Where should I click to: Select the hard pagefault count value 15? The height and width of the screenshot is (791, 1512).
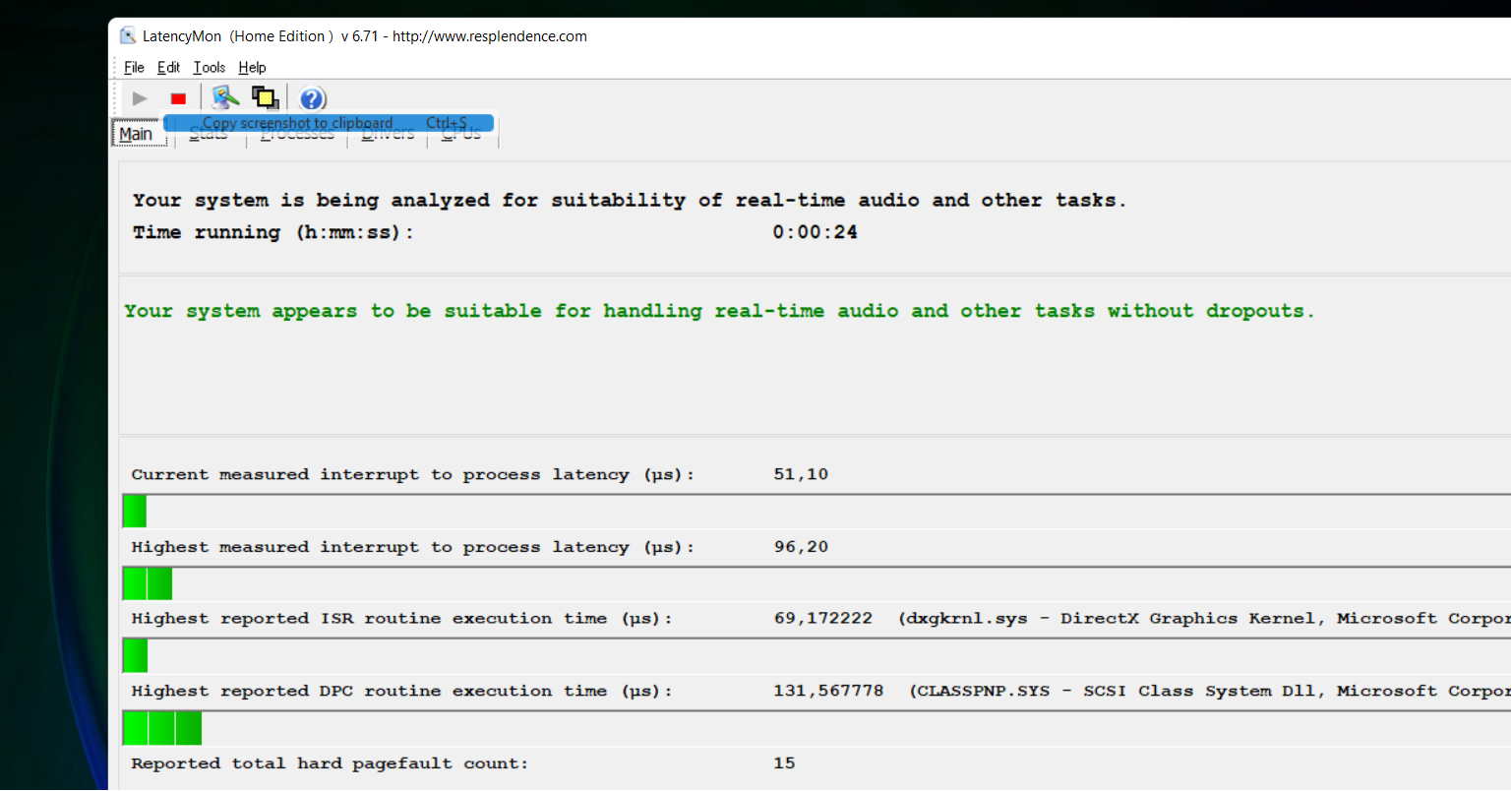pyautogui.click(x=784, y=763)
